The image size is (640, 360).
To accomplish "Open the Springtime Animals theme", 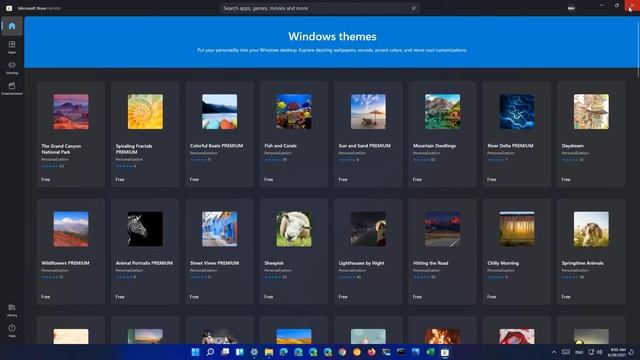I will pos(591,251).
